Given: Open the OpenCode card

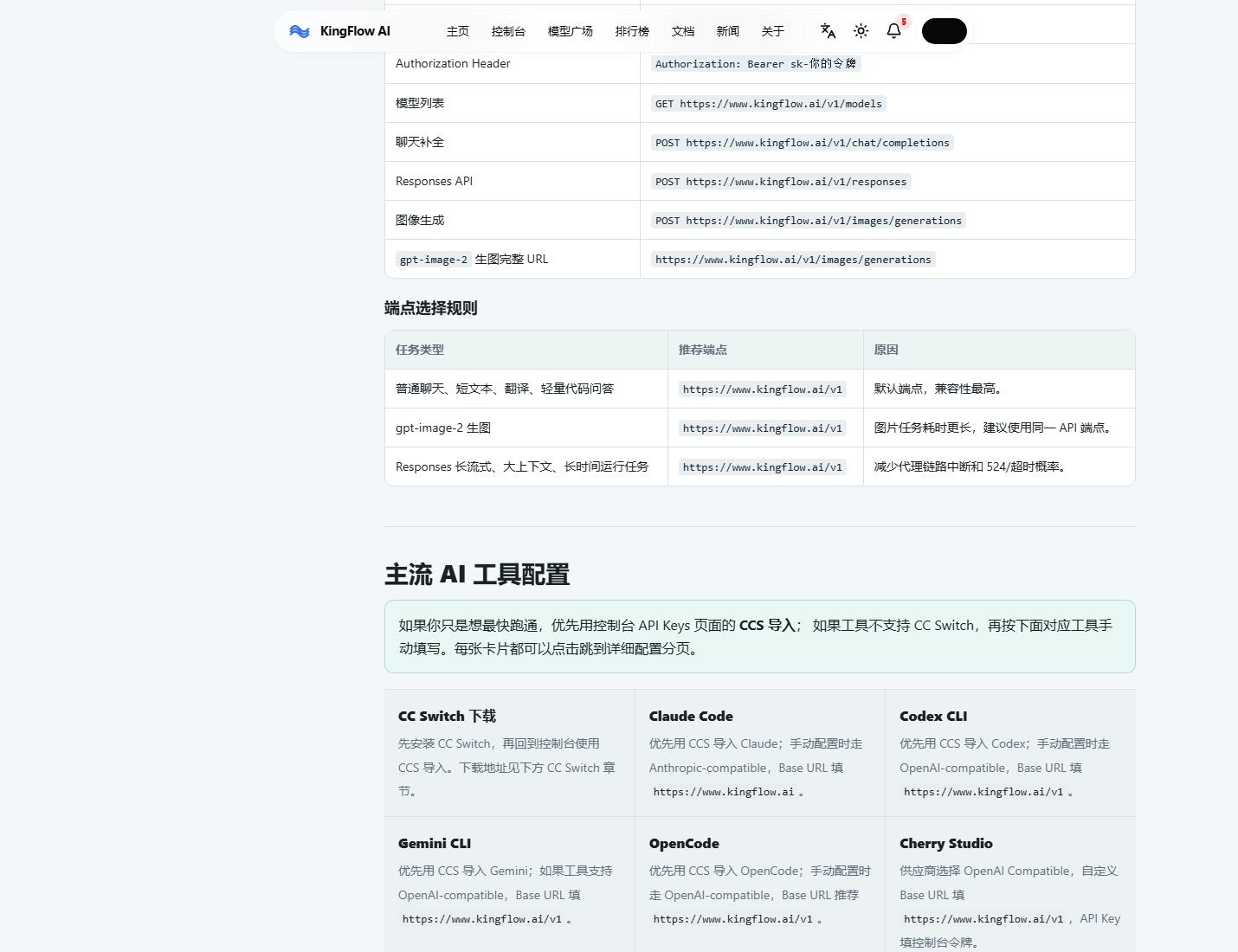Looking at the screenshot, I should (x=760, y=883).
